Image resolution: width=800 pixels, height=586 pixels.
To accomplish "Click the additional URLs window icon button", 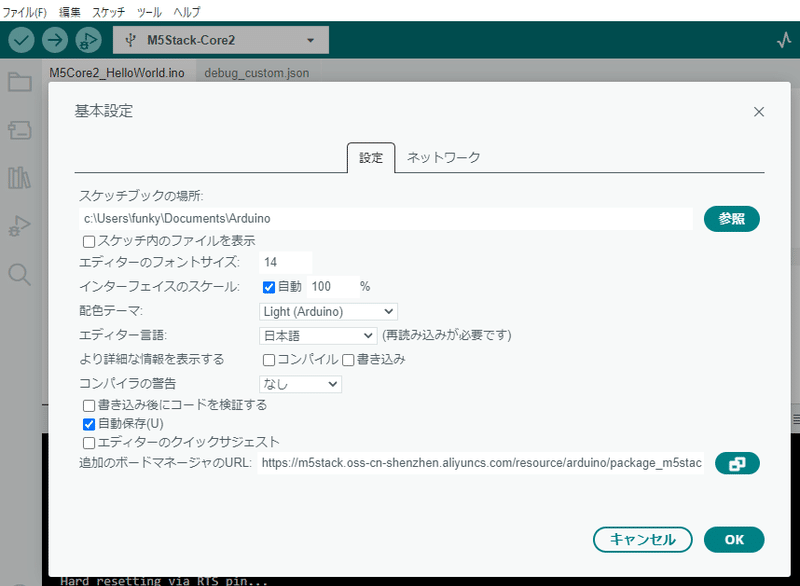I will click(x=737, y=463).
